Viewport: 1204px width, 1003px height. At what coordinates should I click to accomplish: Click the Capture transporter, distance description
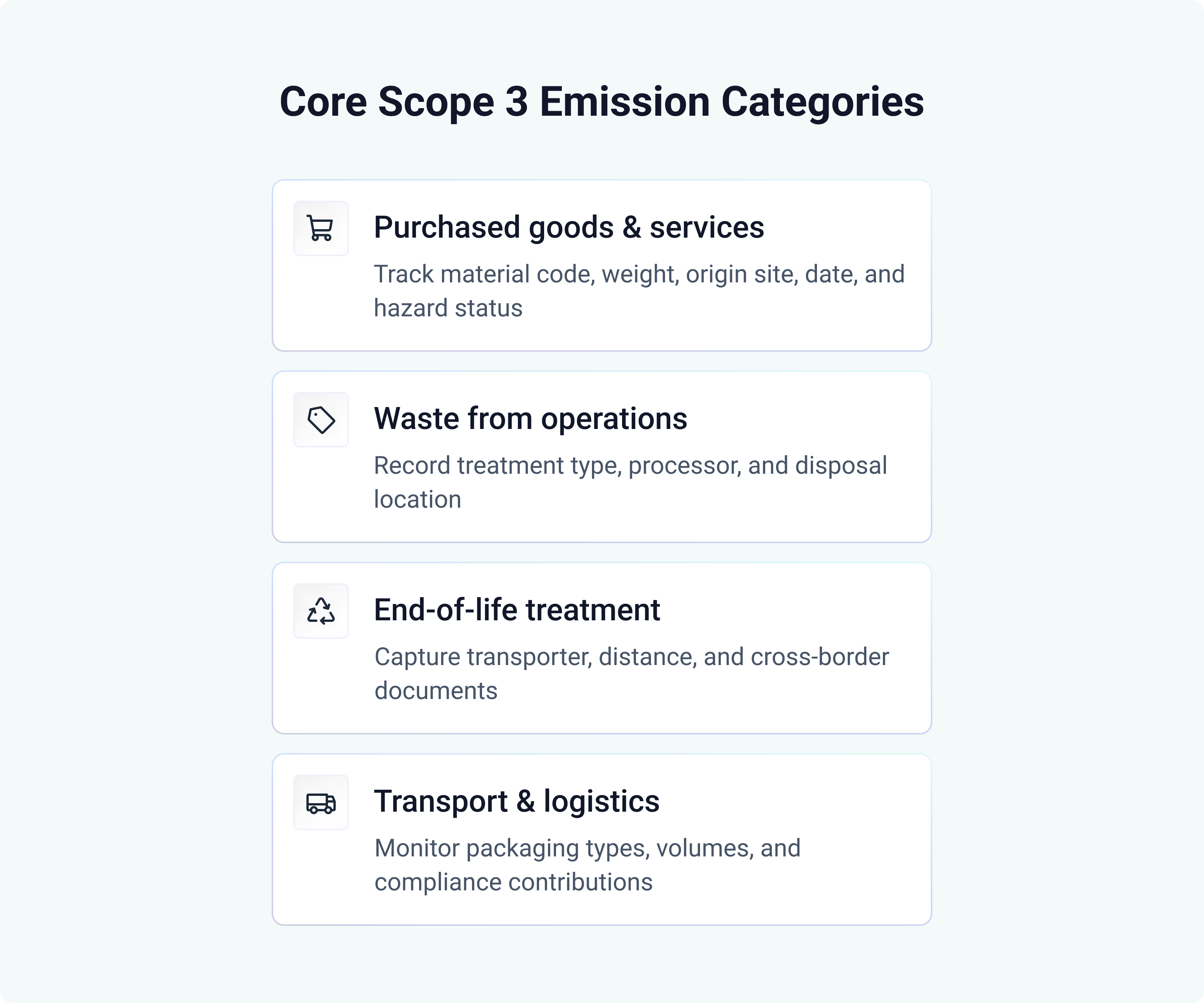tap(631, 657)
